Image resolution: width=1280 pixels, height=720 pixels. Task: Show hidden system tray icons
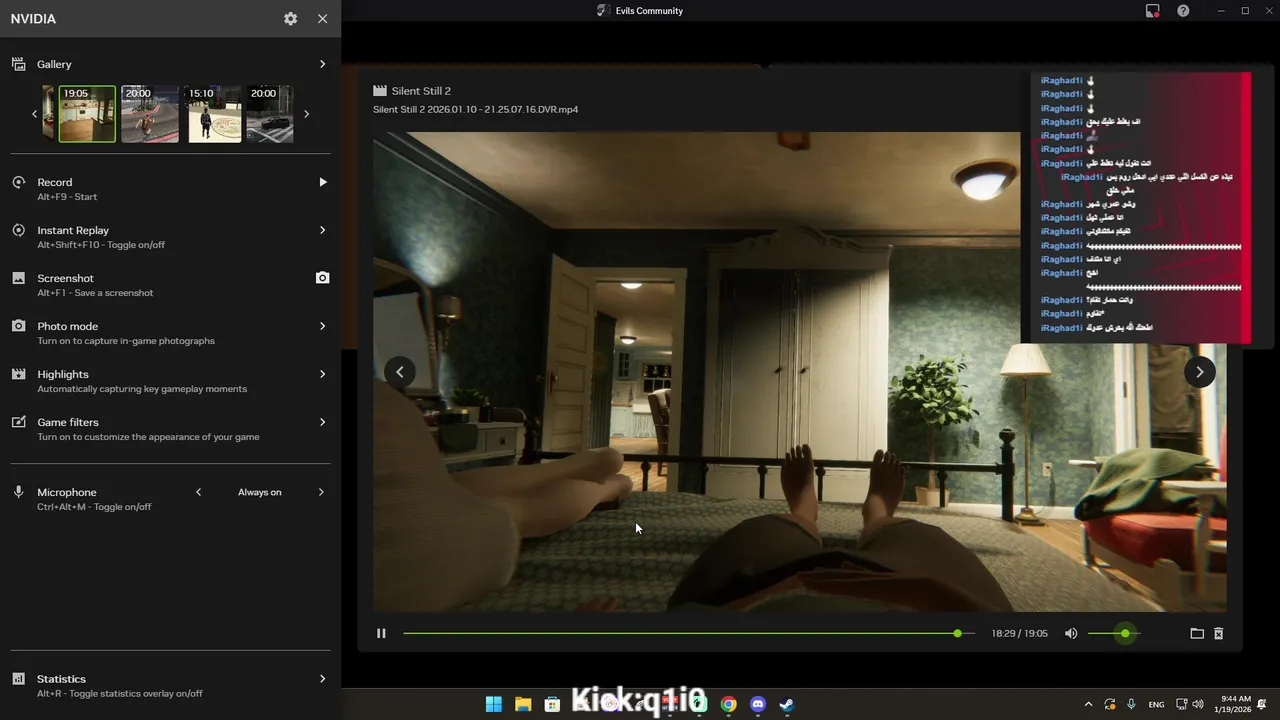1088,704
